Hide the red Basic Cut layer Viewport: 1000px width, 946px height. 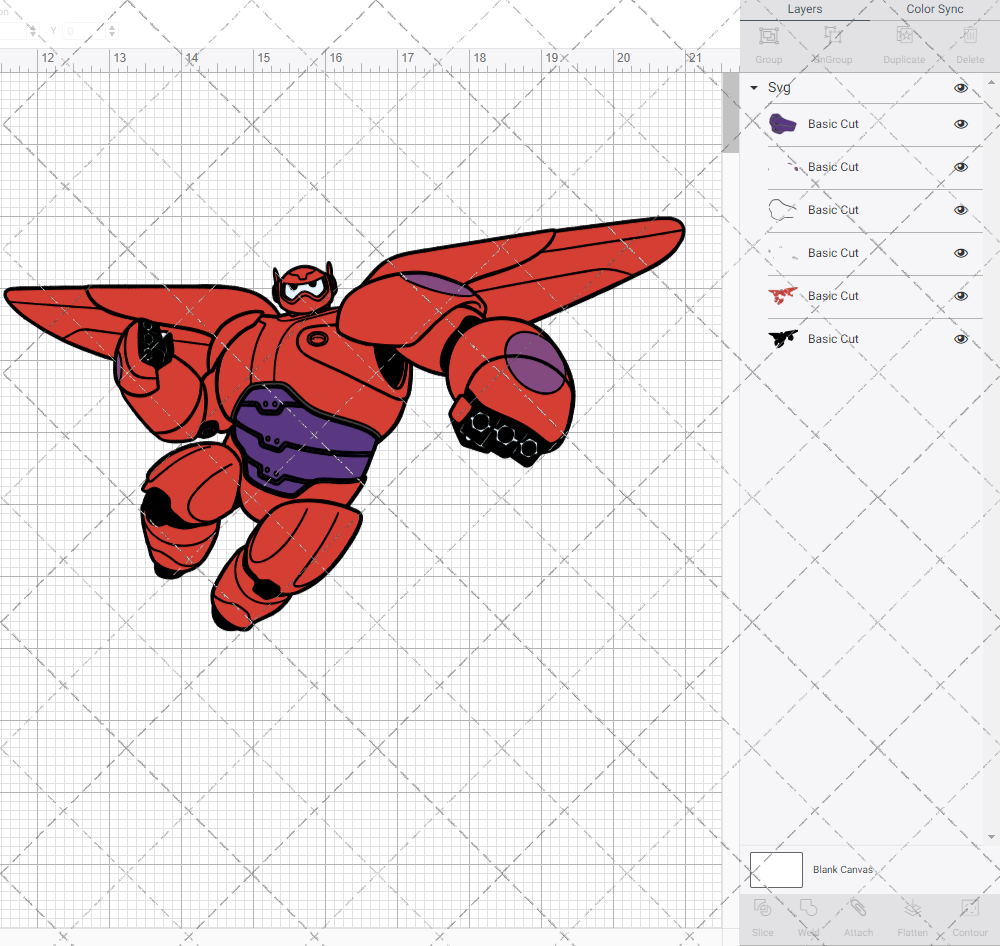pos(961,296)
